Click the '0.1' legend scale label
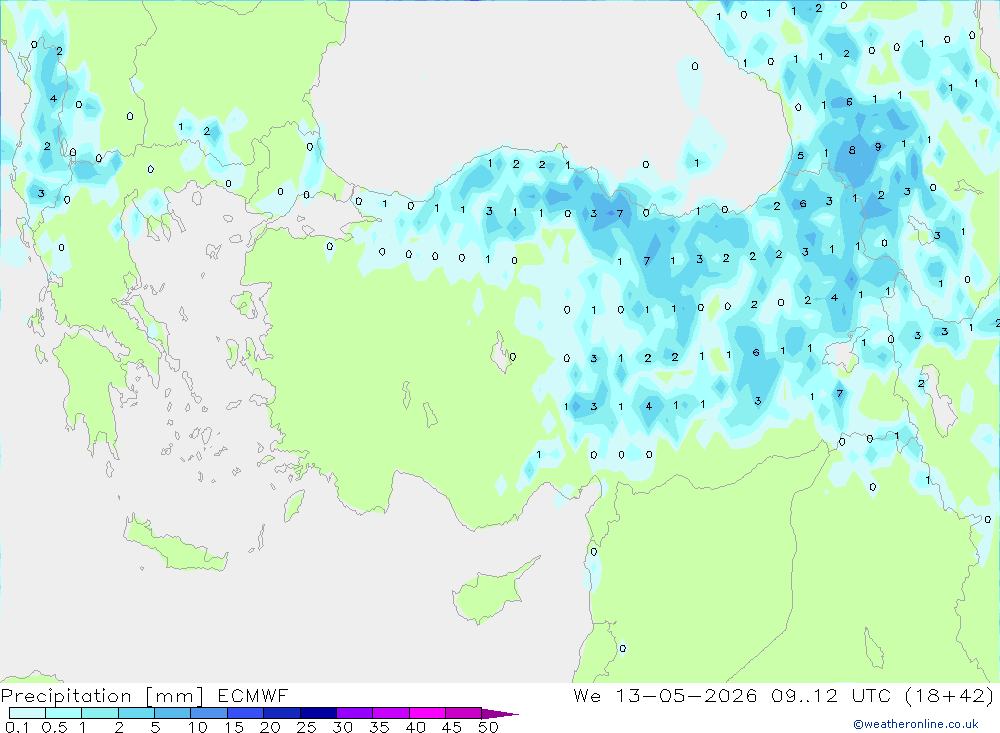 click(17, 727)
